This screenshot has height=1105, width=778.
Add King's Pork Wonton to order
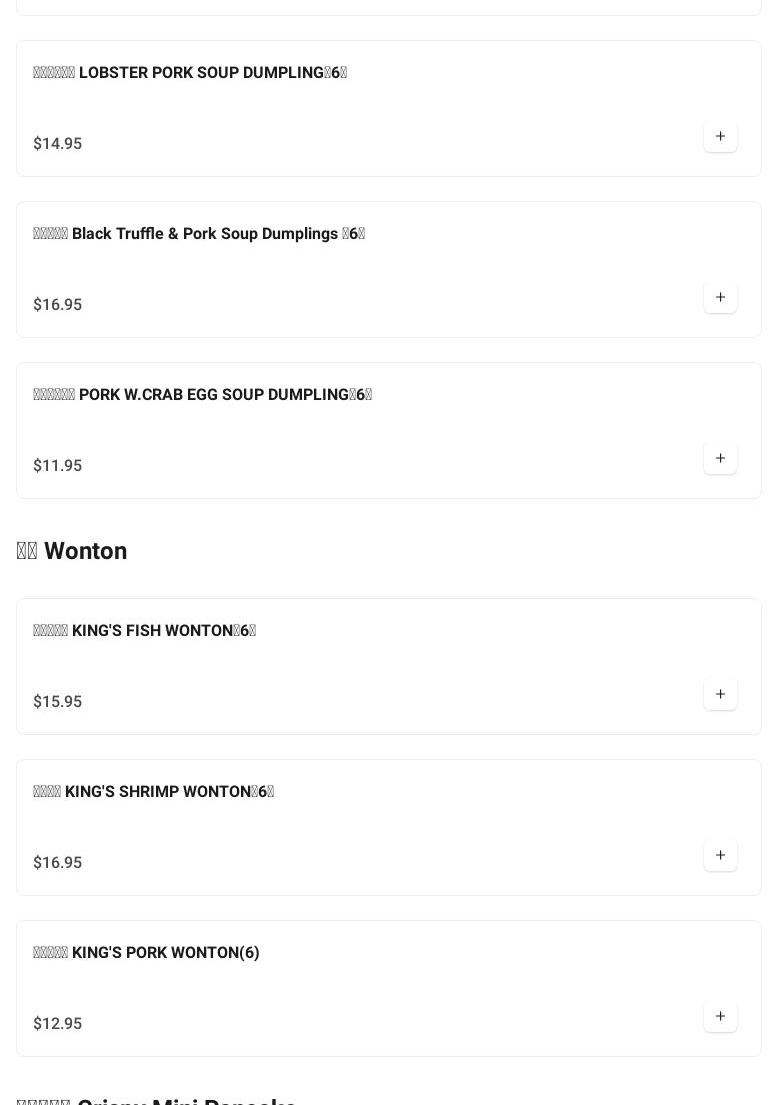720,1017
